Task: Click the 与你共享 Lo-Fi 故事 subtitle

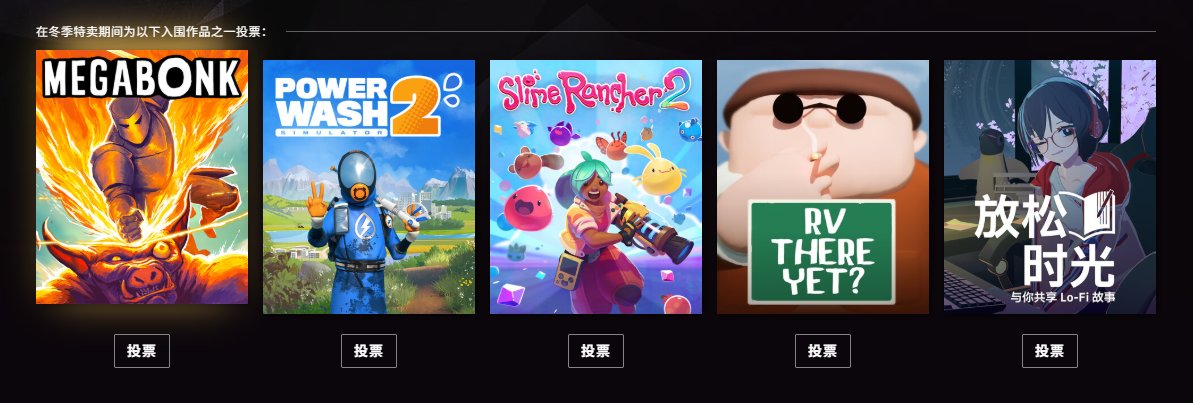Action: 1062,297
